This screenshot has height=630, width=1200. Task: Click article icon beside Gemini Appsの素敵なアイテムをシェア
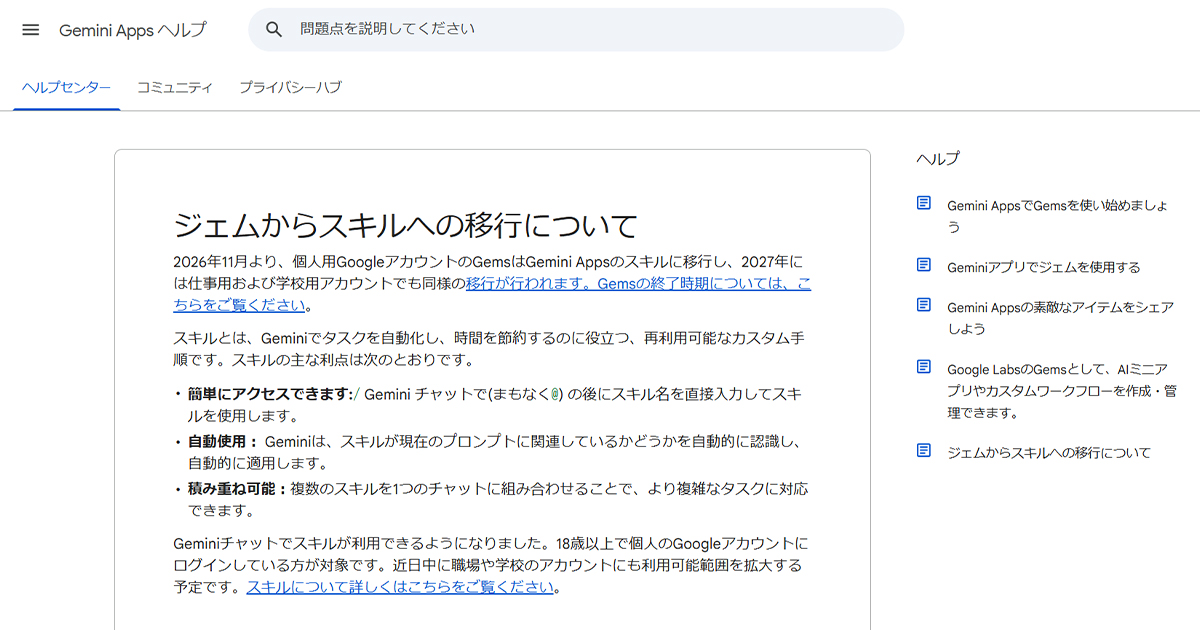click(x=924, y=305)
